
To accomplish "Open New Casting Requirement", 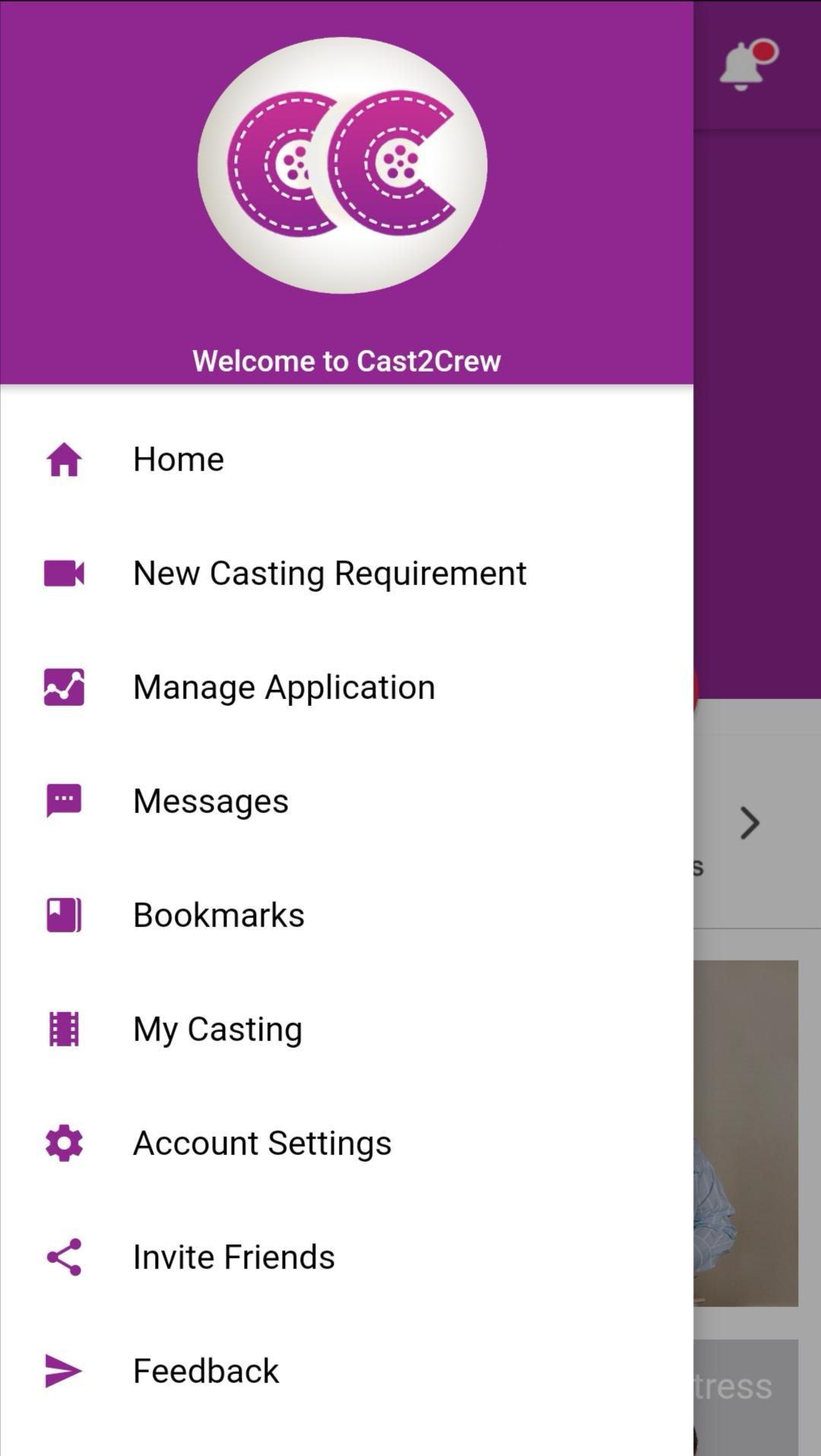I will 347,574.
